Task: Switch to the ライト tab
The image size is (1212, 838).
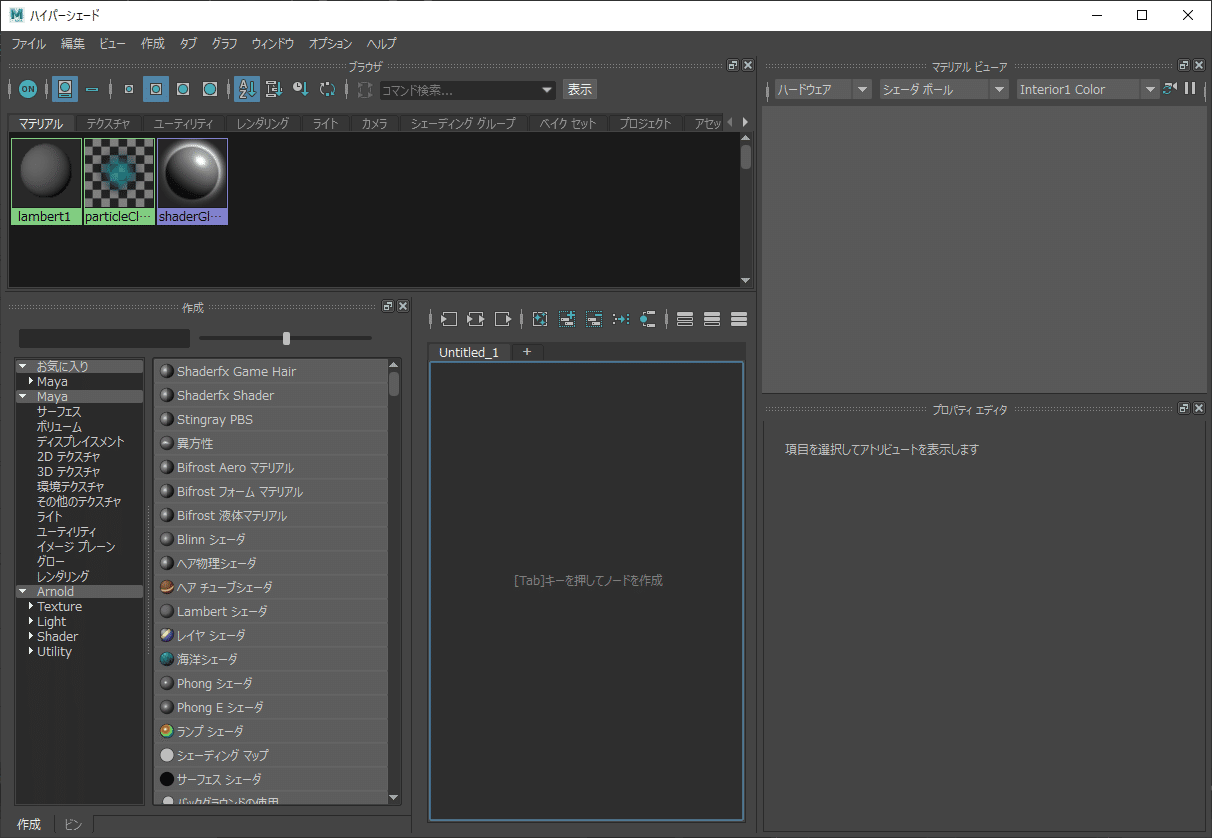Action: point(325,123)
